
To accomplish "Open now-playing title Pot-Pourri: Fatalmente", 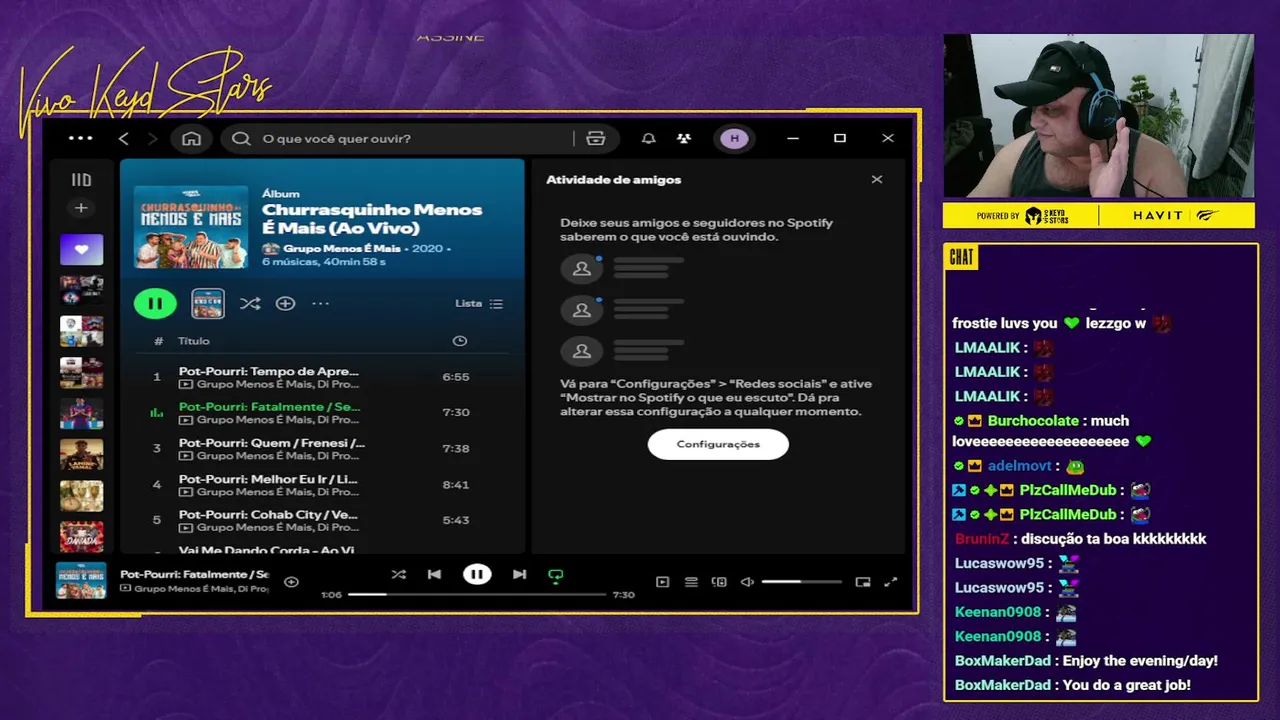I will tap(194, 574).
